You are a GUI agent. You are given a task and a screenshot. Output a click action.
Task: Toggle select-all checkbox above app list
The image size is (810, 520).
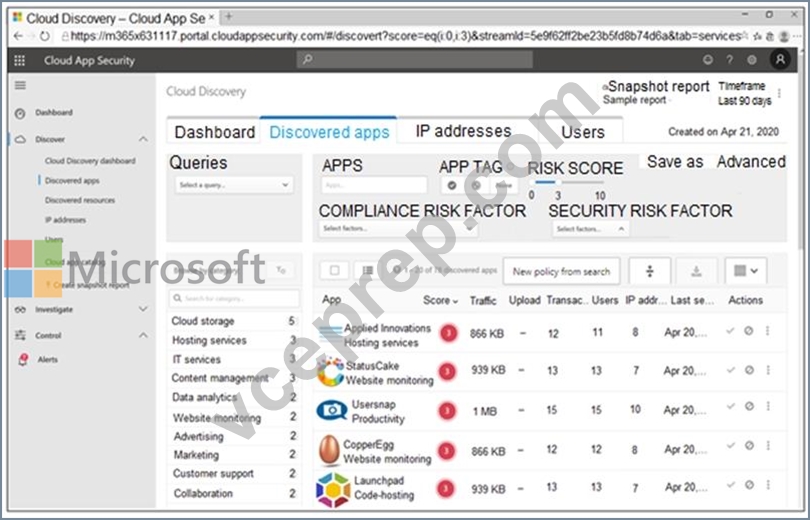click(335, 270)
